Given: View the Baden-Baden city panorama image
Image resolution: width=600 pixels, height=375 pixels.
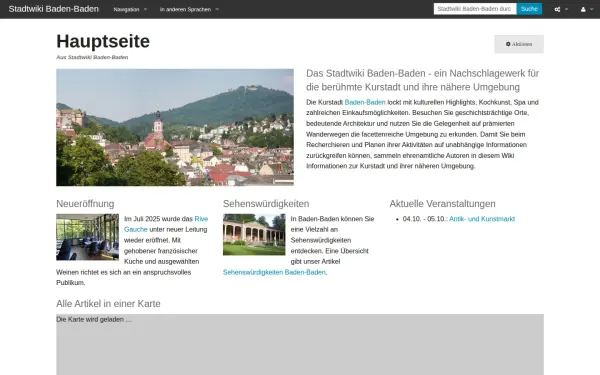Looking at the screenshot, I should pyautogui.click(x=175, y=127).
